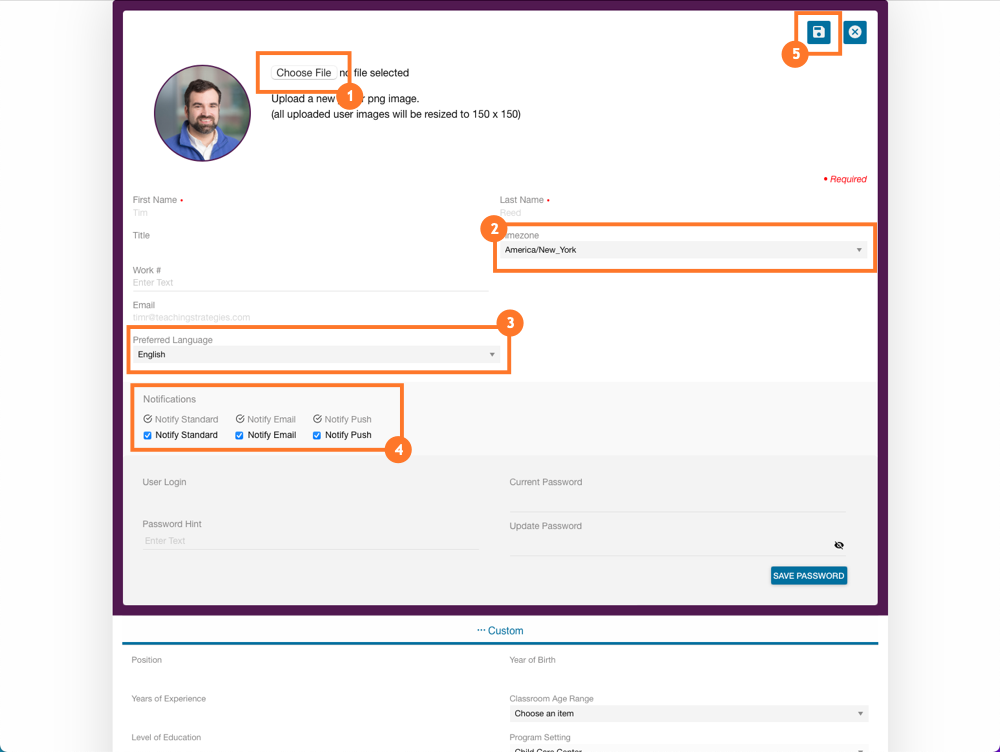Image resolution: width=1000 pixels, height=752 pixels.
Task: Click the Choose File upload button
Action: click(x=302, y=72)
